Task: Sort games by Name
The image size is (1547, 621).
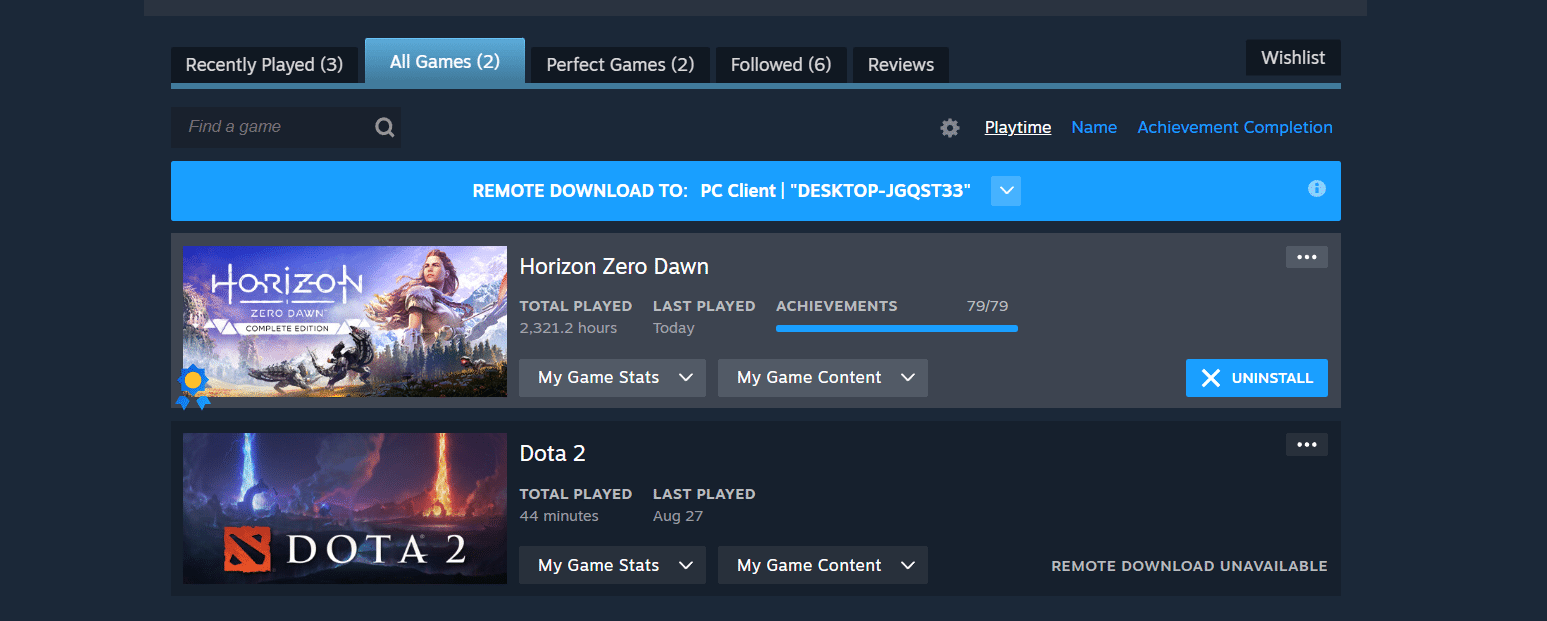Action: [1094, 128]
